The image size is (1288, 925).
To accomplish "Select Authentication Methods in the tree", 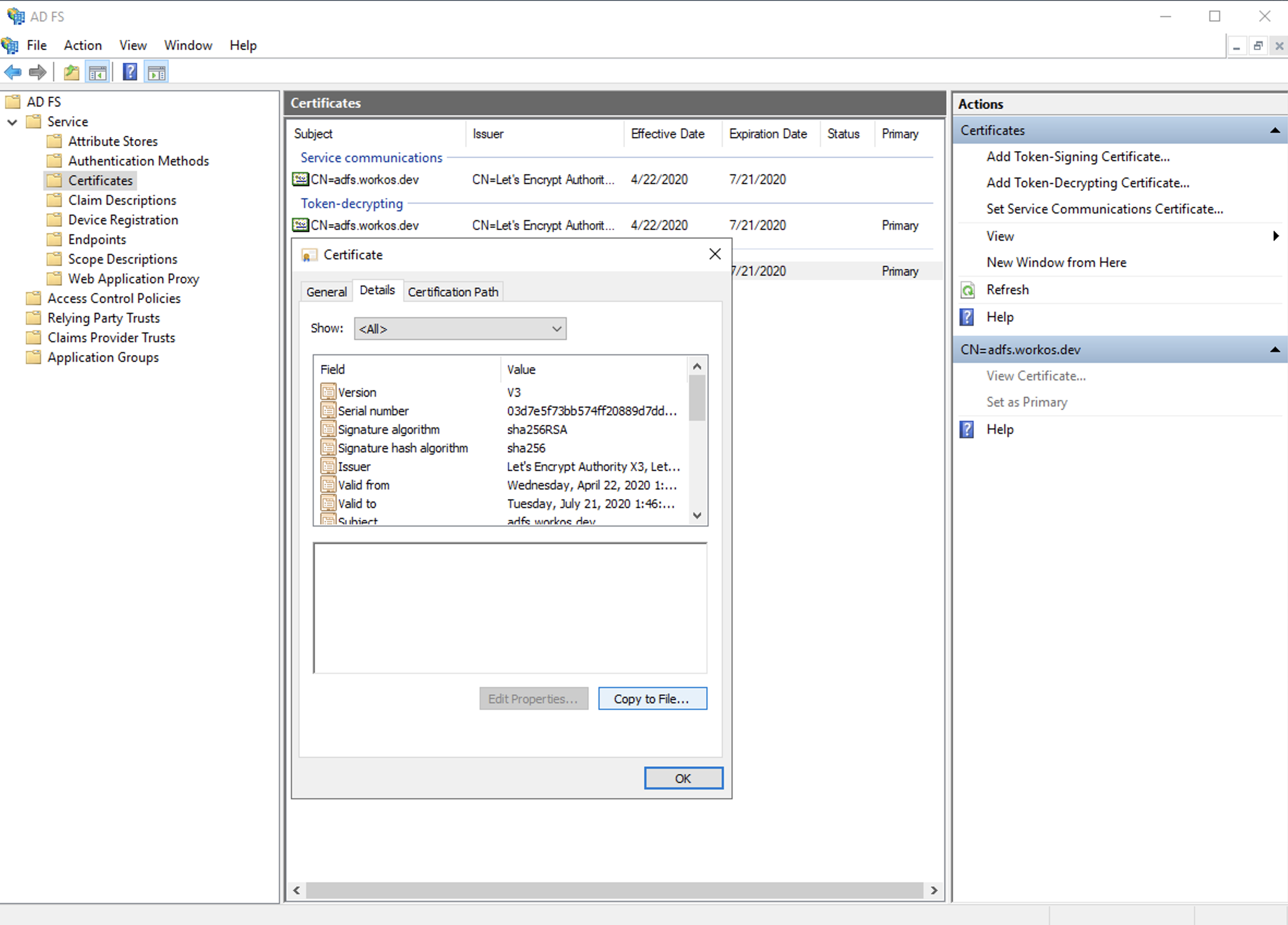I will (x=139, y=161).
